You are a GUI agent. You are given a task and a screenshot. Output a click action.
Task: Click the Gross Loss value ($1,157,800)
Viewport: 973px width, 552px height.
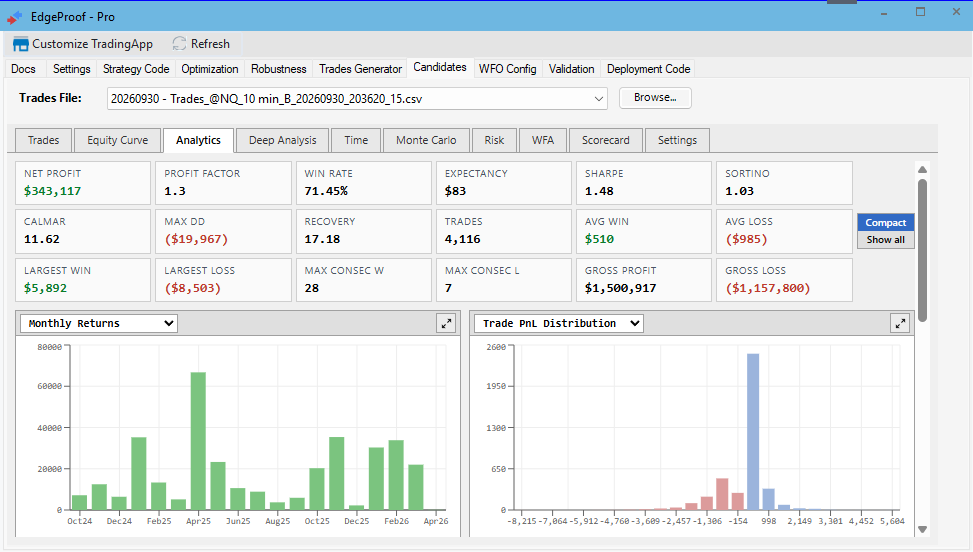point(768,288)
